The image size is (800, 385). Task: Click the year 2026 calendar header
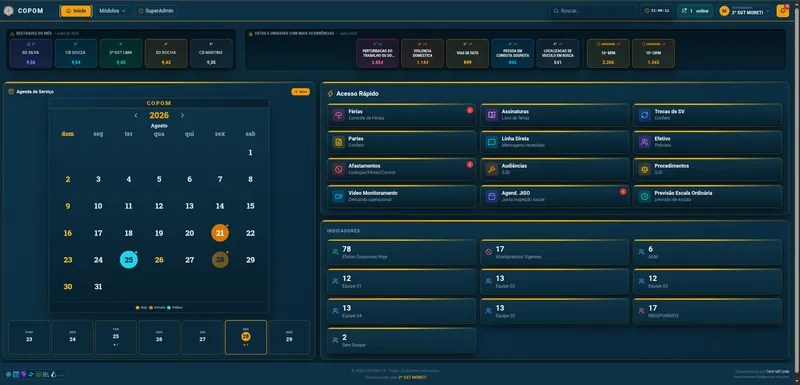point(159,116)
